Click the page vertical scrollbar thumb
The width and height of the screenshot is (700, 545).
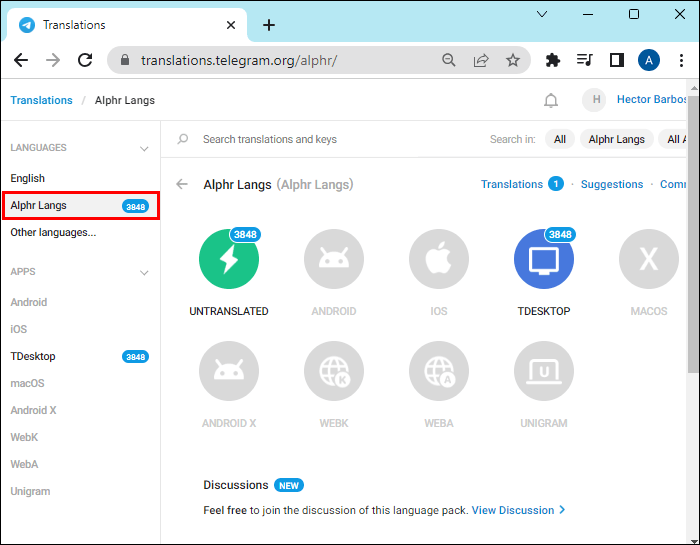[x=692, y=234]
